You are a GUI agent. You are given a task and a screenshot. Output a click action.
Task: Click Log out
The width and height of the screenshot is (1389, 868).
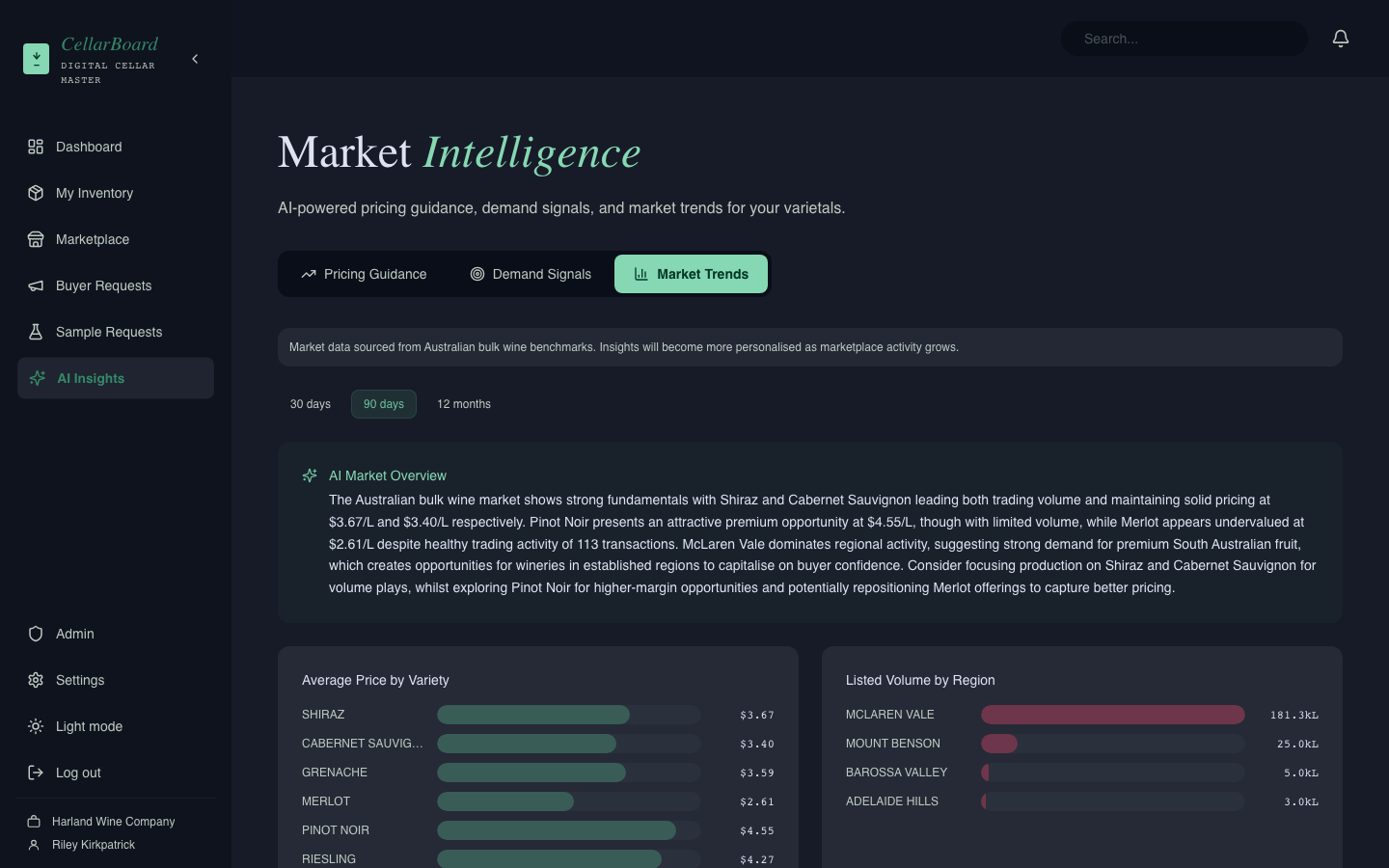pyautogui.click(x=78, y=773)
